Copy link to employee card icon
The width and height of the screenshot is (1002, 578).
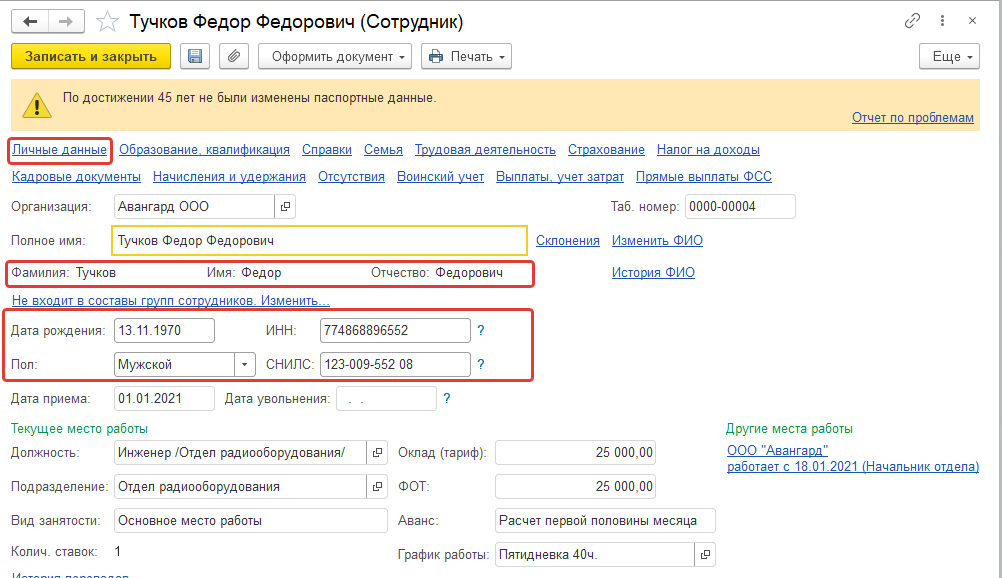[x=911, y=21]
